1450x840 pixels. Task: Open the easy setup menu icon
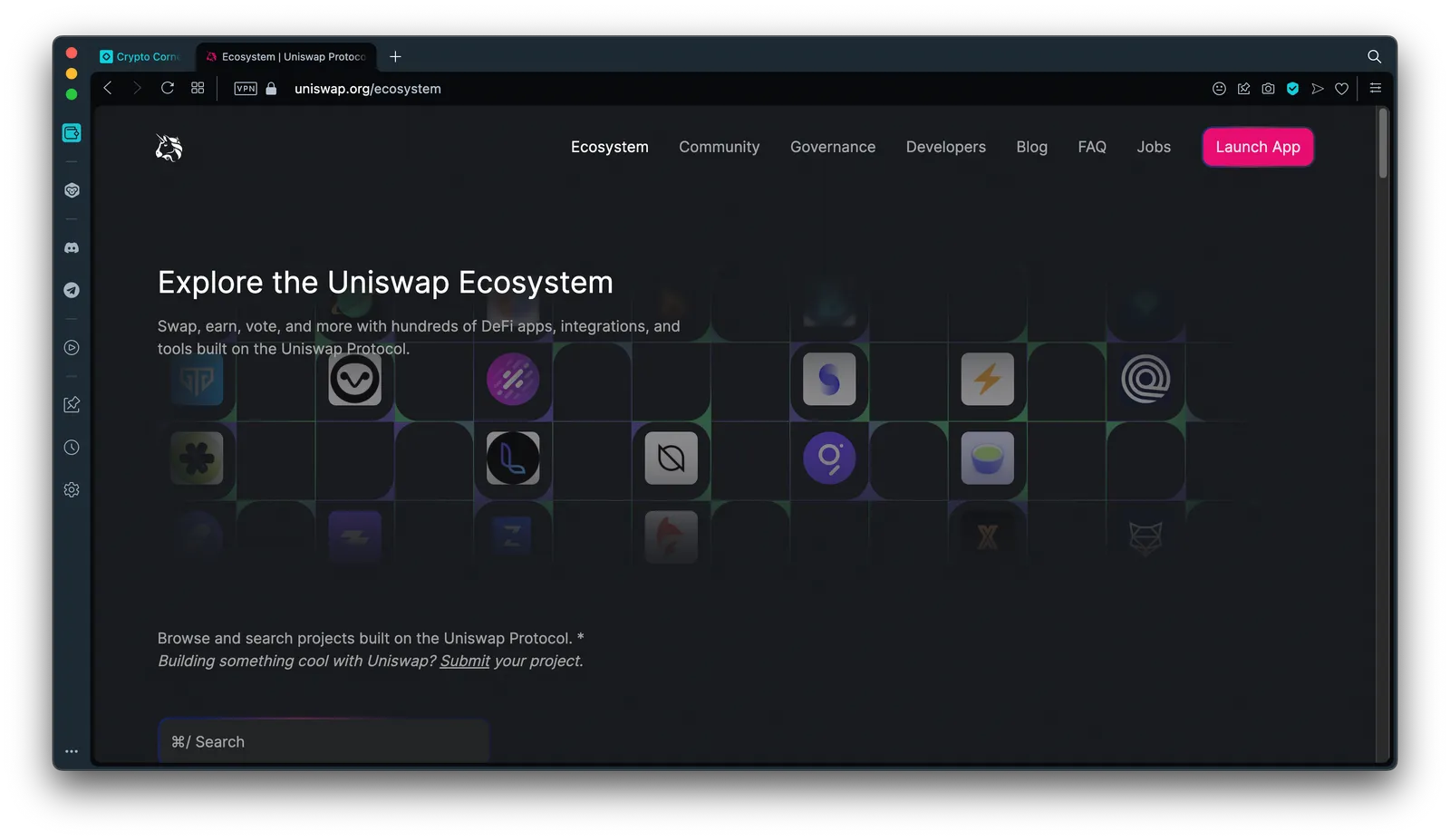click(x=1375, y=88)
